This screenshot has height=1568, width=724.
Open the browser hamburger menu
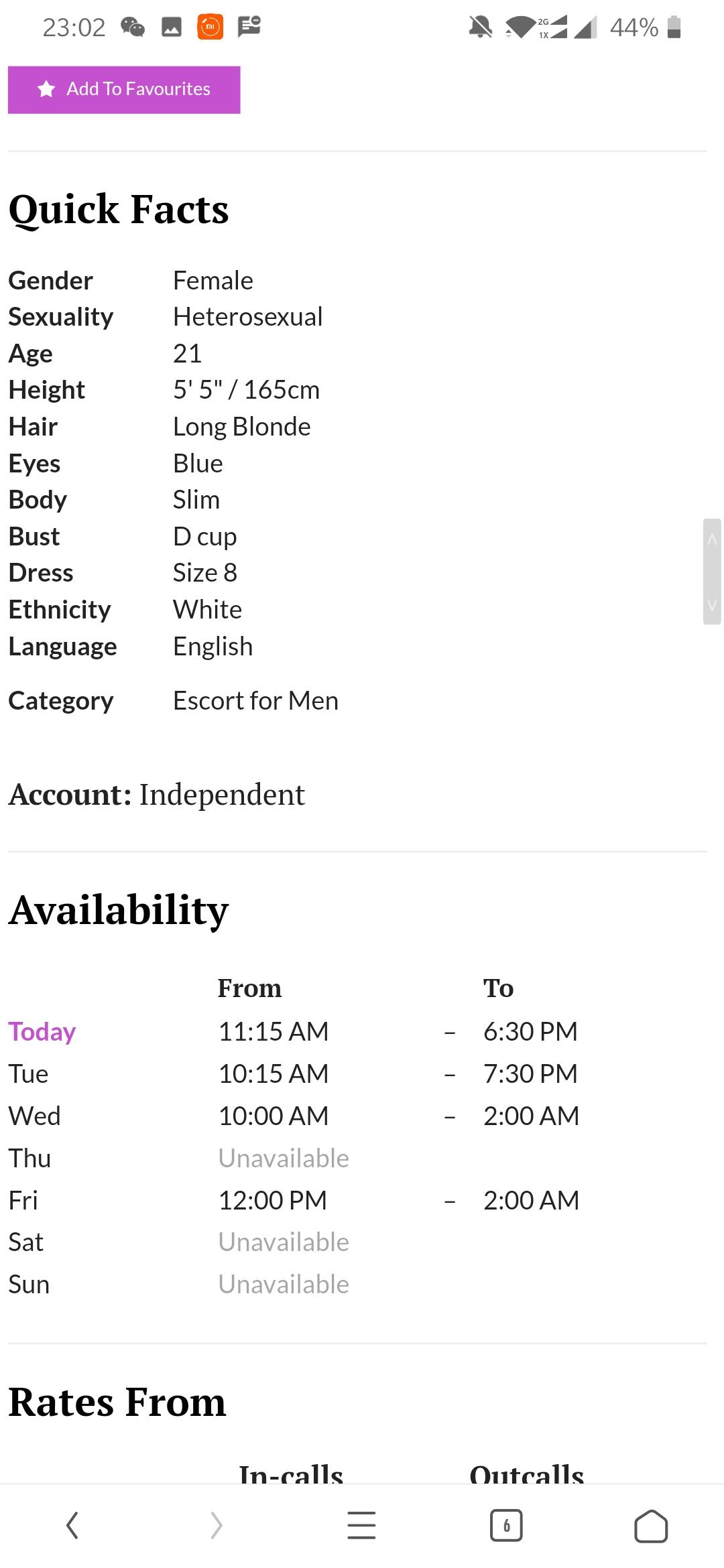point(361,1526)
